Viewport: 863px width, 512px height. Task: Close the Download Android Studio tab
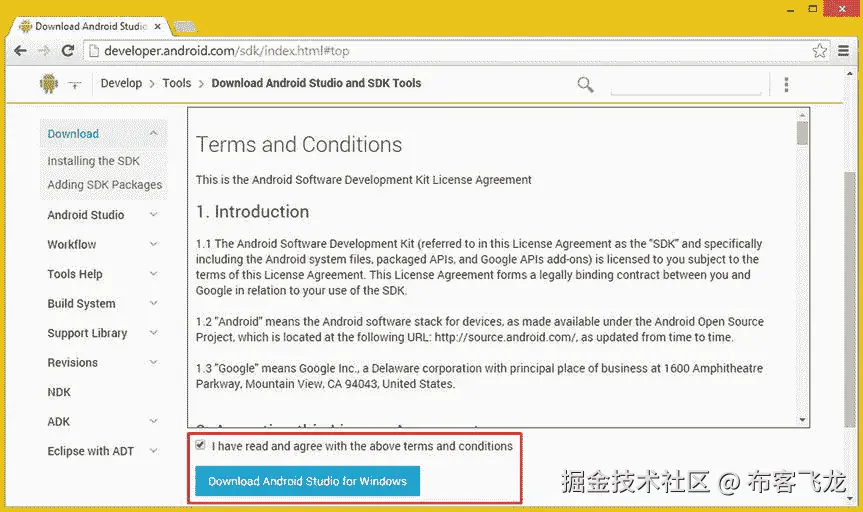(158, 26)
